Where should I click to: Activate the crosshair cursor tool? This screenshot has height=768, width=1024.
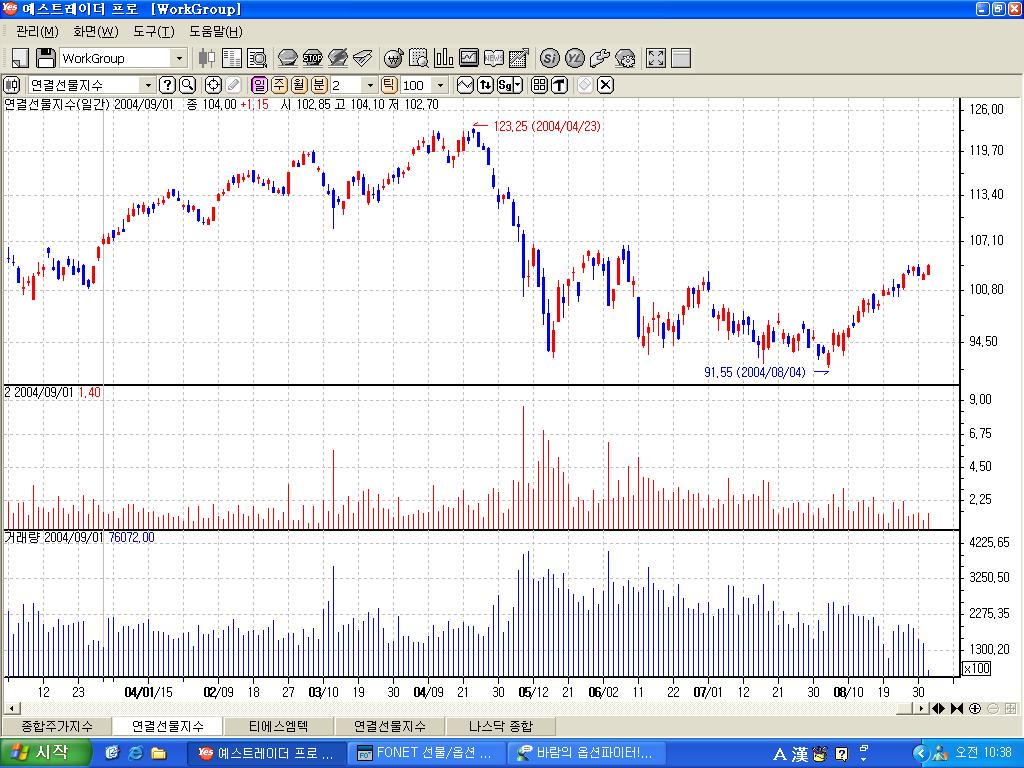point(212,85)
